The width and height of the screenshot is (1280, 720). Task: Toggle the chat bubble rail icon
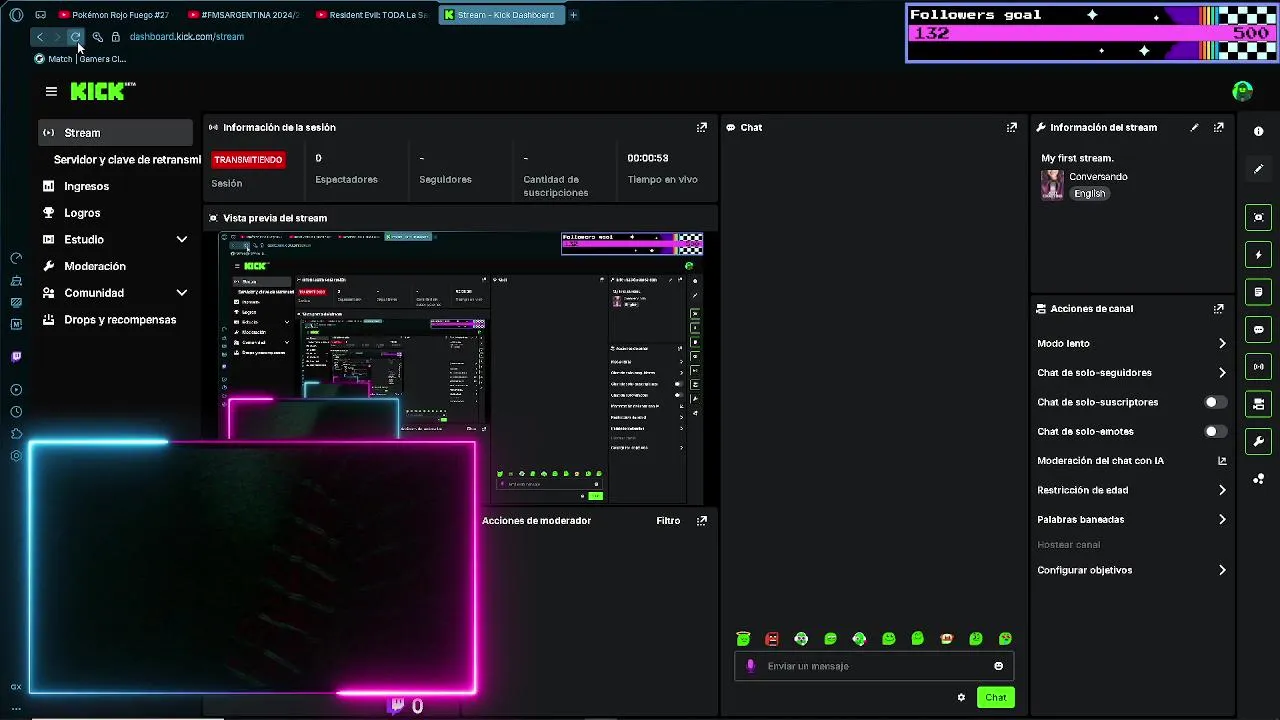[1259, 329]
